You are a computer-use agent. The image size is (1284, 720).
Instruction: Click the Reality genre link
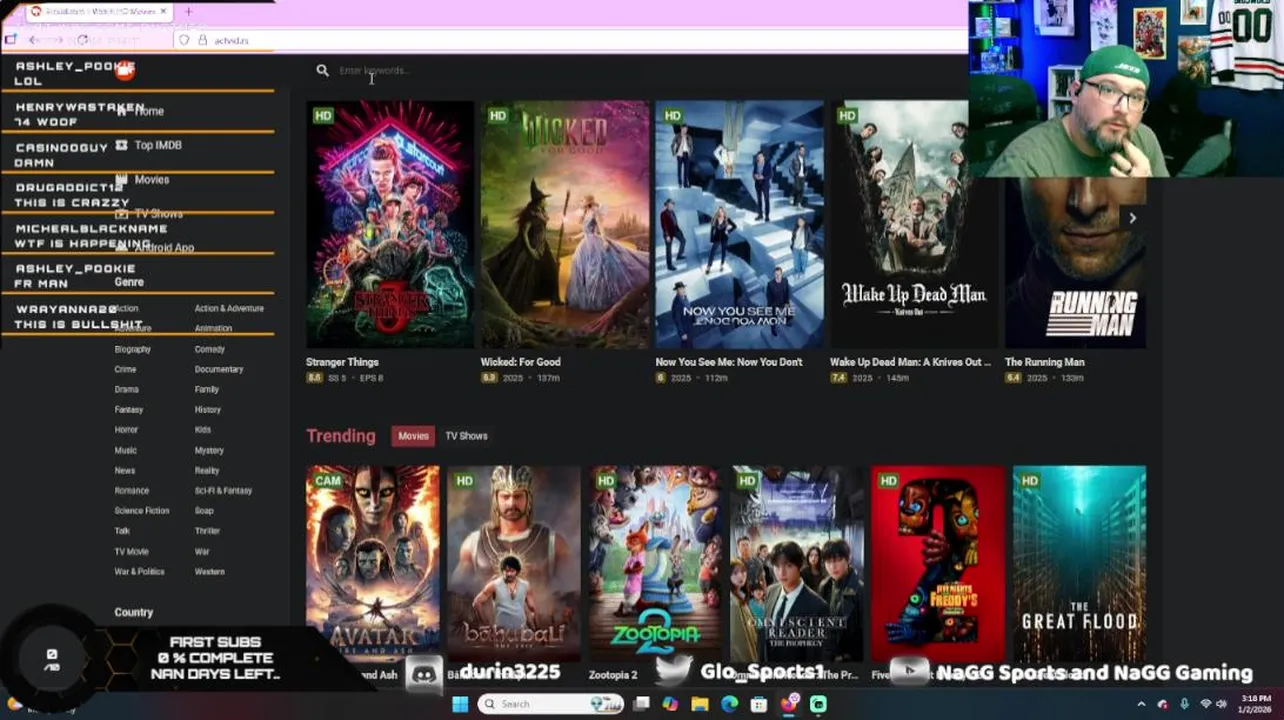tap(207, 471)
